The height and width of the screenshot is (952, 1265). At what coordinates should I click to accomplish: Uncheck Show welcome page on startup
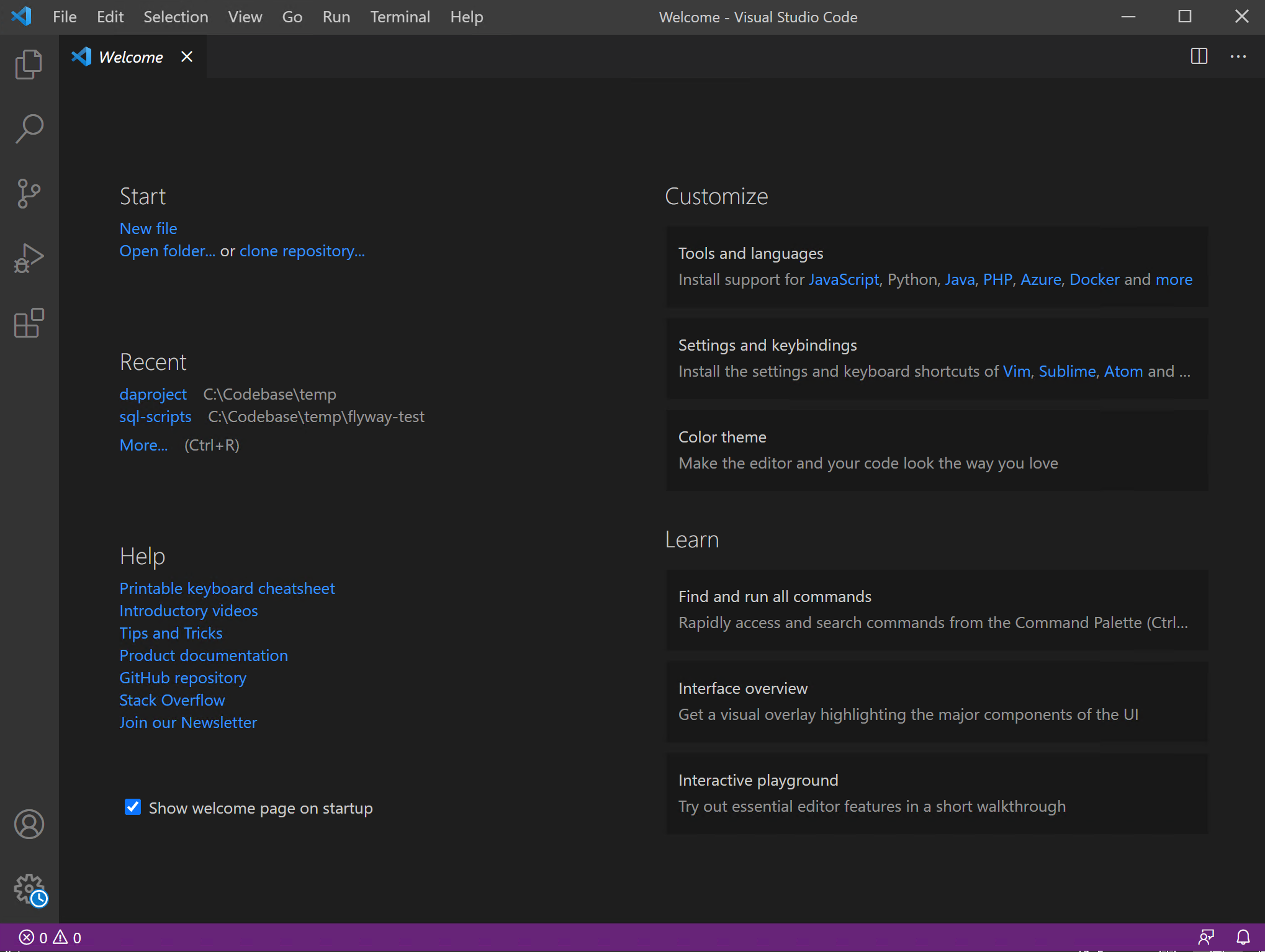132,807
